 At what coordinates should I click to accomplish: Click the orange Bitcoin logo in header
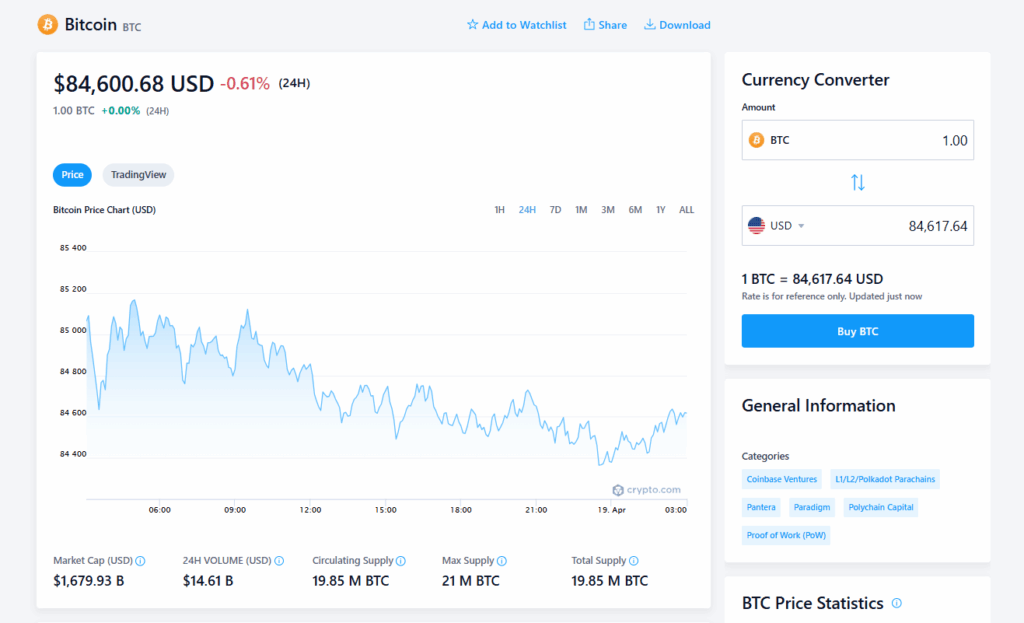click(47, 24)
